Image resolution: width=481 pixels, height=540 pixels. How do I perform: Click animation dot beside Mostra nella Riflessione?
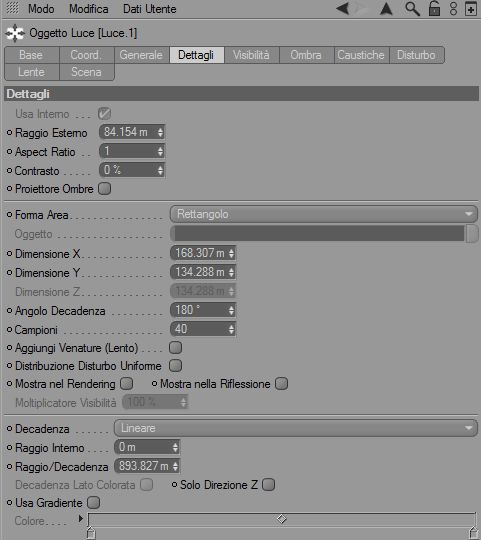point(155,383)
